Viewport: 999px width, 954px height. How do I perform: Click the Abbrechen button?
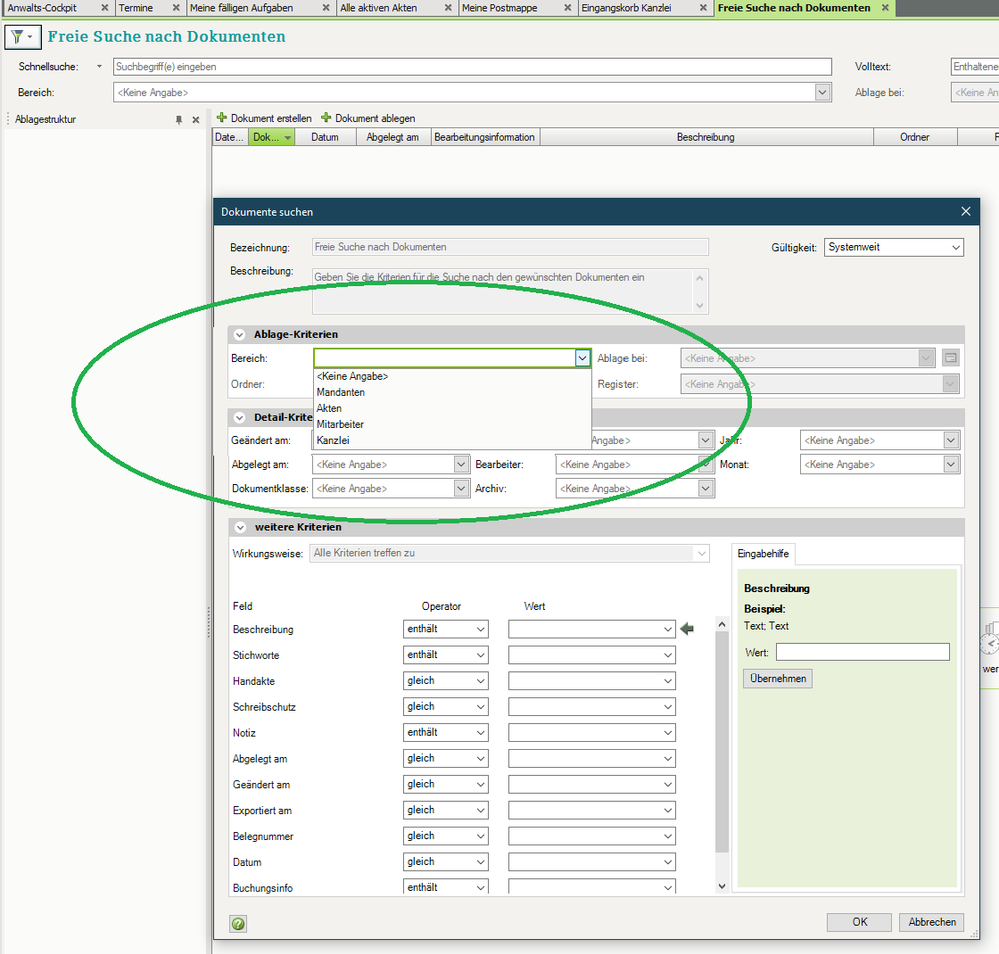[x=931, y=922]
